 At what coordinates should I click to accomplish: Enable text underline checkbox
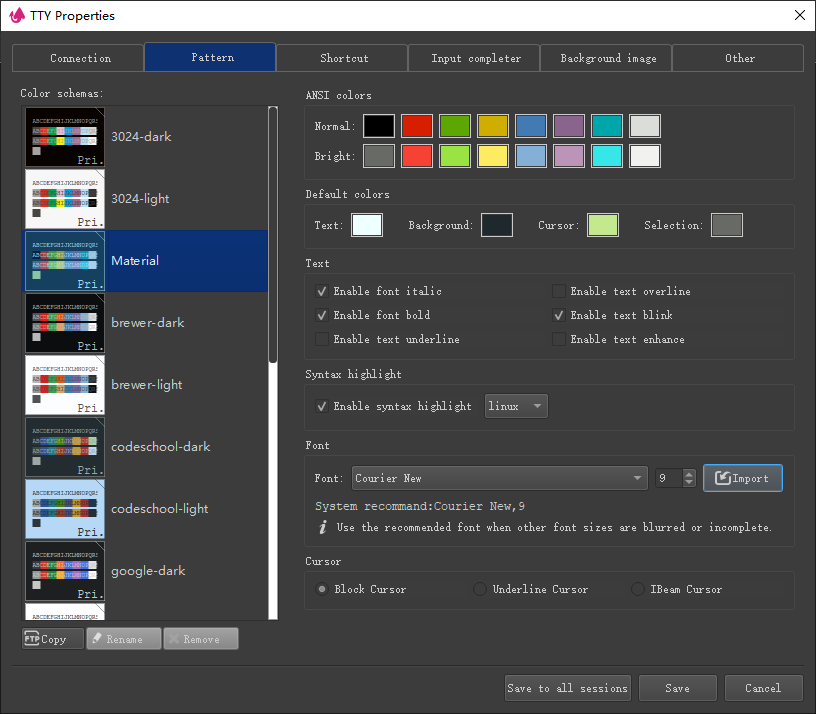(x=322, y=339)
